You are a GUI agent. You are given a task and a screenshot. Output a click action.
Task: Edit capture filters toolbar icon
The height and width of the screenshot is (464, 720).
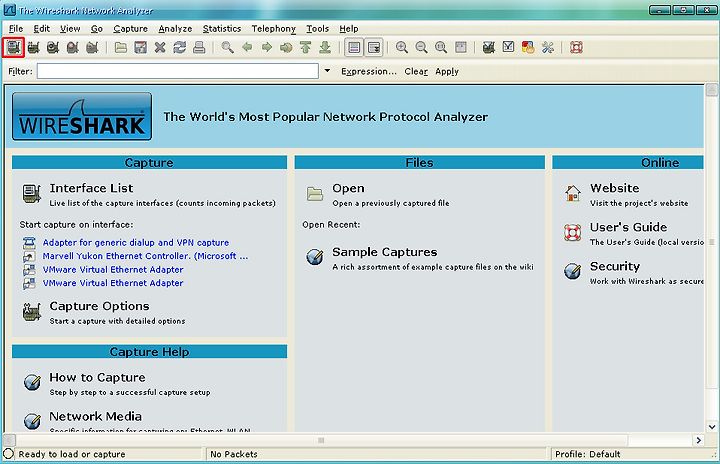pos(489,47)
